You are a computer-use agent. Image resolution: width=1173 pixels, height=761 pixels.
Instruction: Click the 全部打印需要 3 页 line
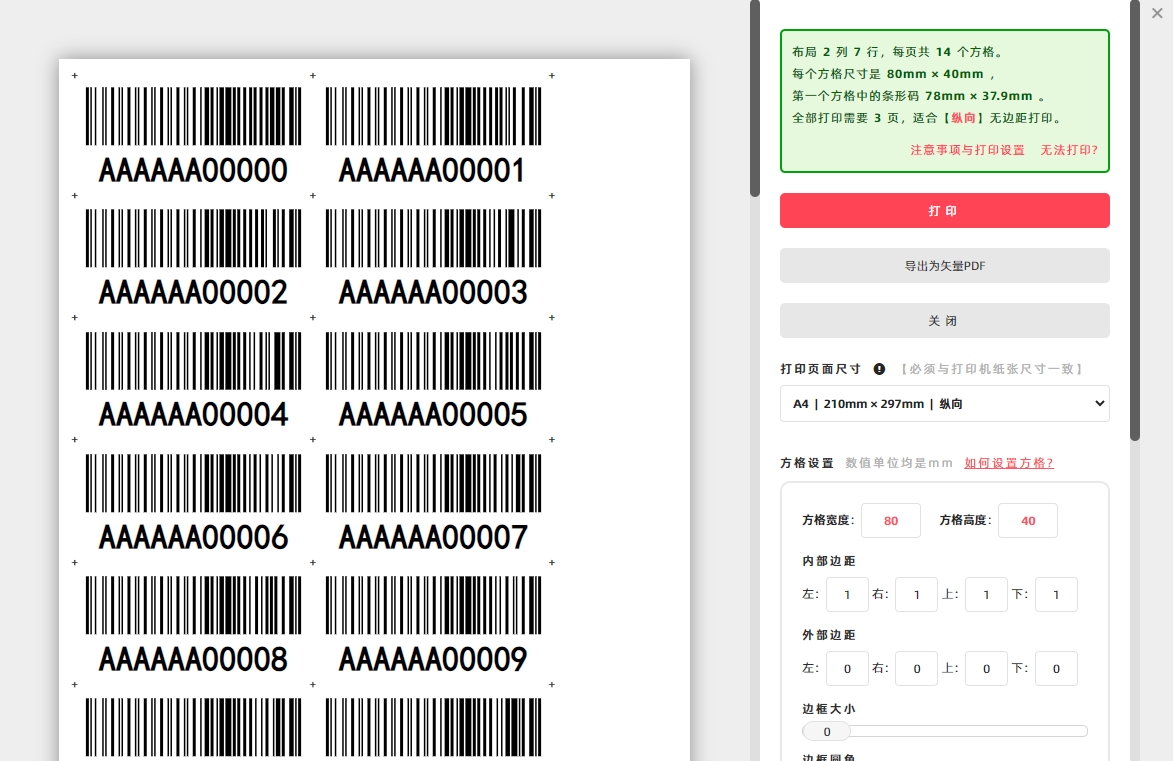[928, 118]
